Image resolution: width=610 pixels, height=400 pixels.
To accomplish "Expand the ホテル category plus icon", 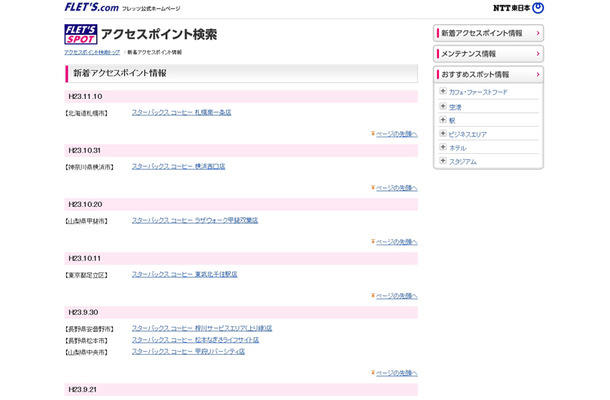I will tap(443, 147).
